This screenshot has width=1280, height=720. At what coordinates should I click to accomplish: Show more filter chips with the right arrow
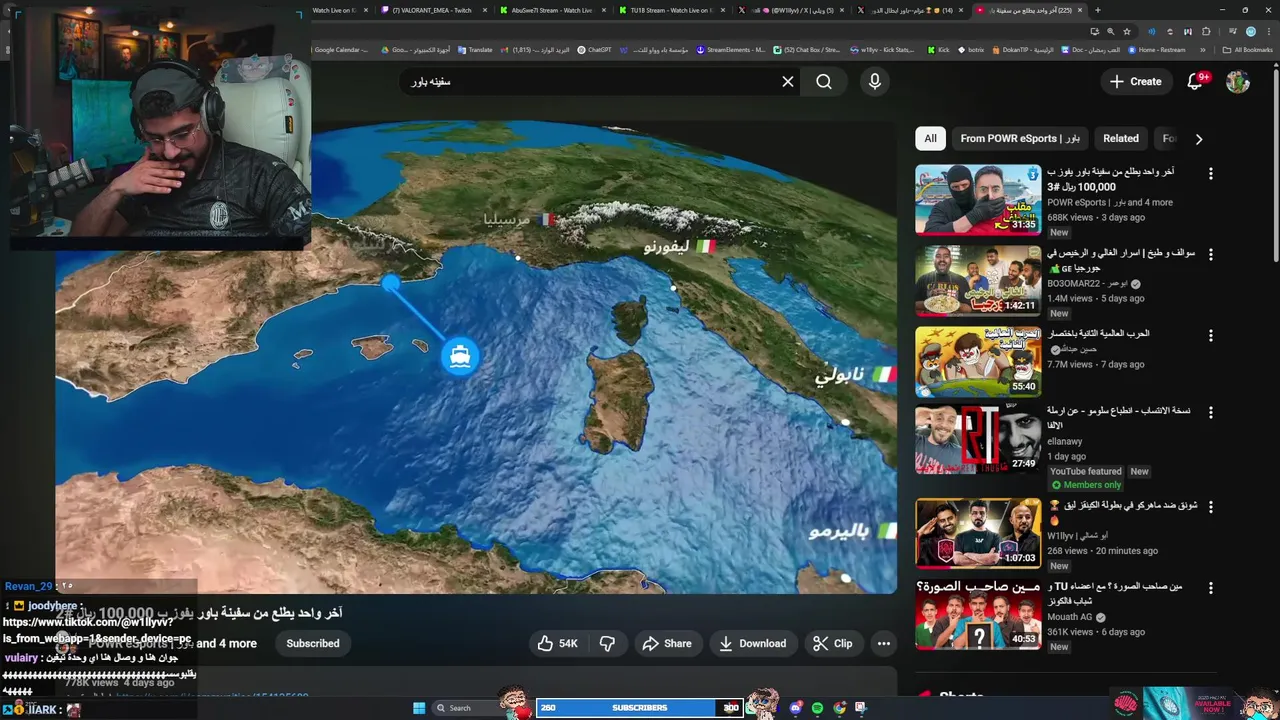[x=1199, y=139]
